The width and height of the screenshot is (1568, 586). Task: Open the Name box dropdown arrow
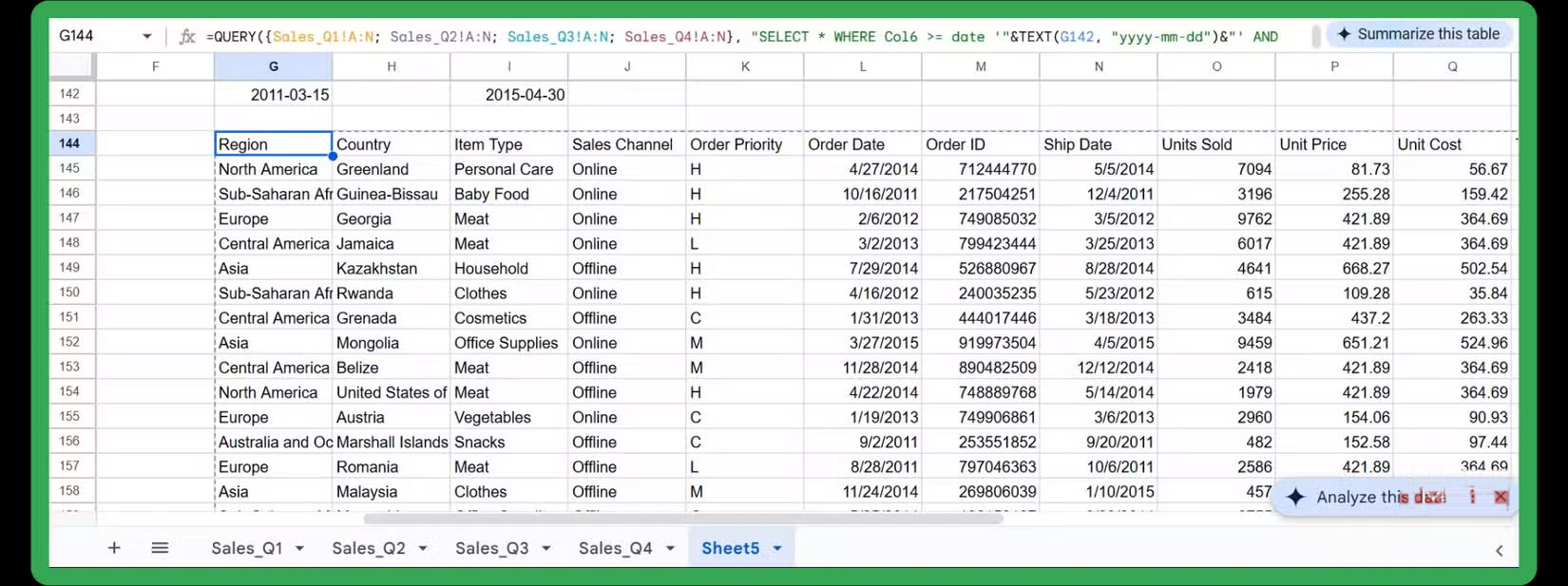tap(147, 36)
